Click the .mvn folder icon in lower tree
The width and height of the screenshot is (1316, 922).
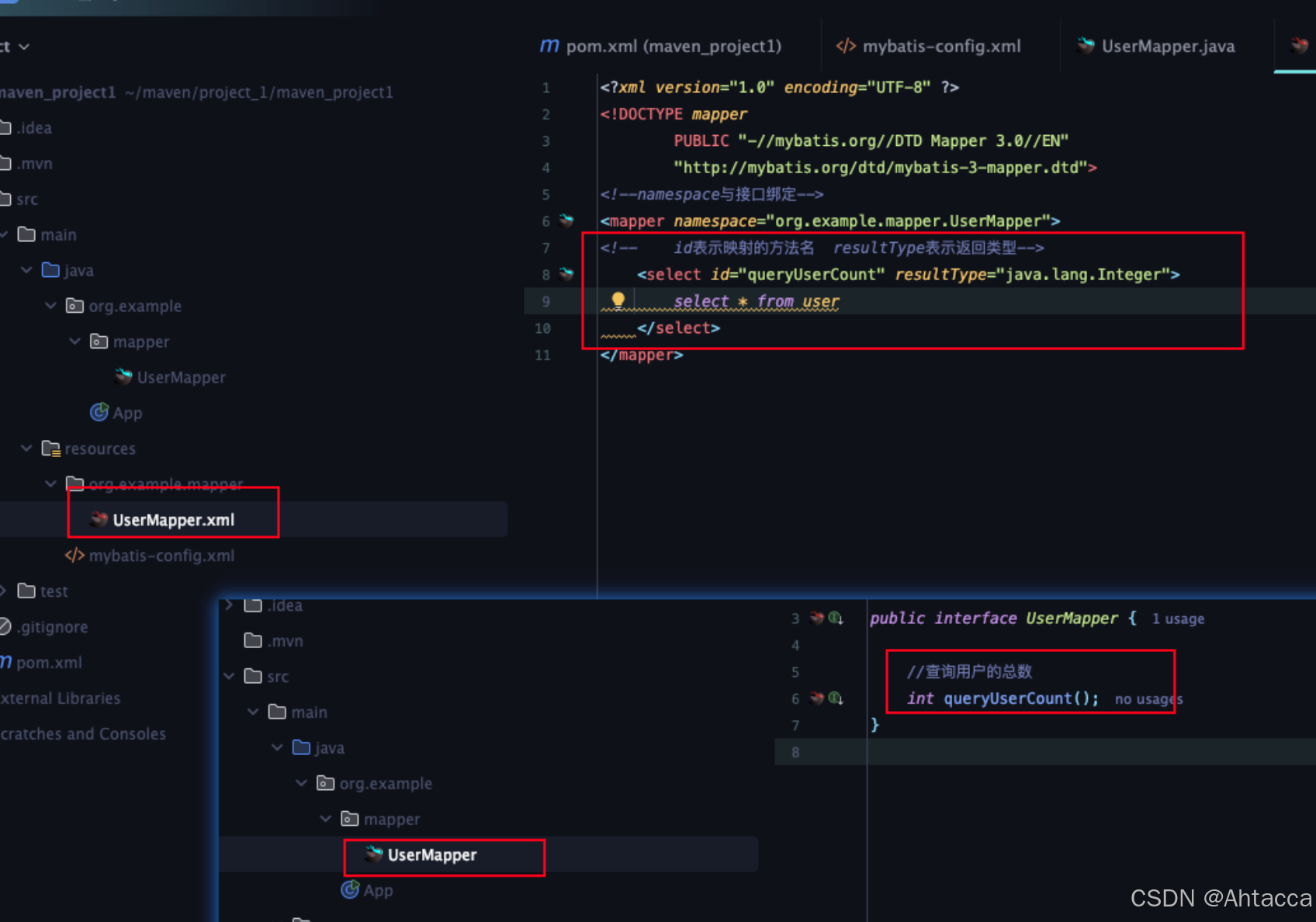[253, 640]
